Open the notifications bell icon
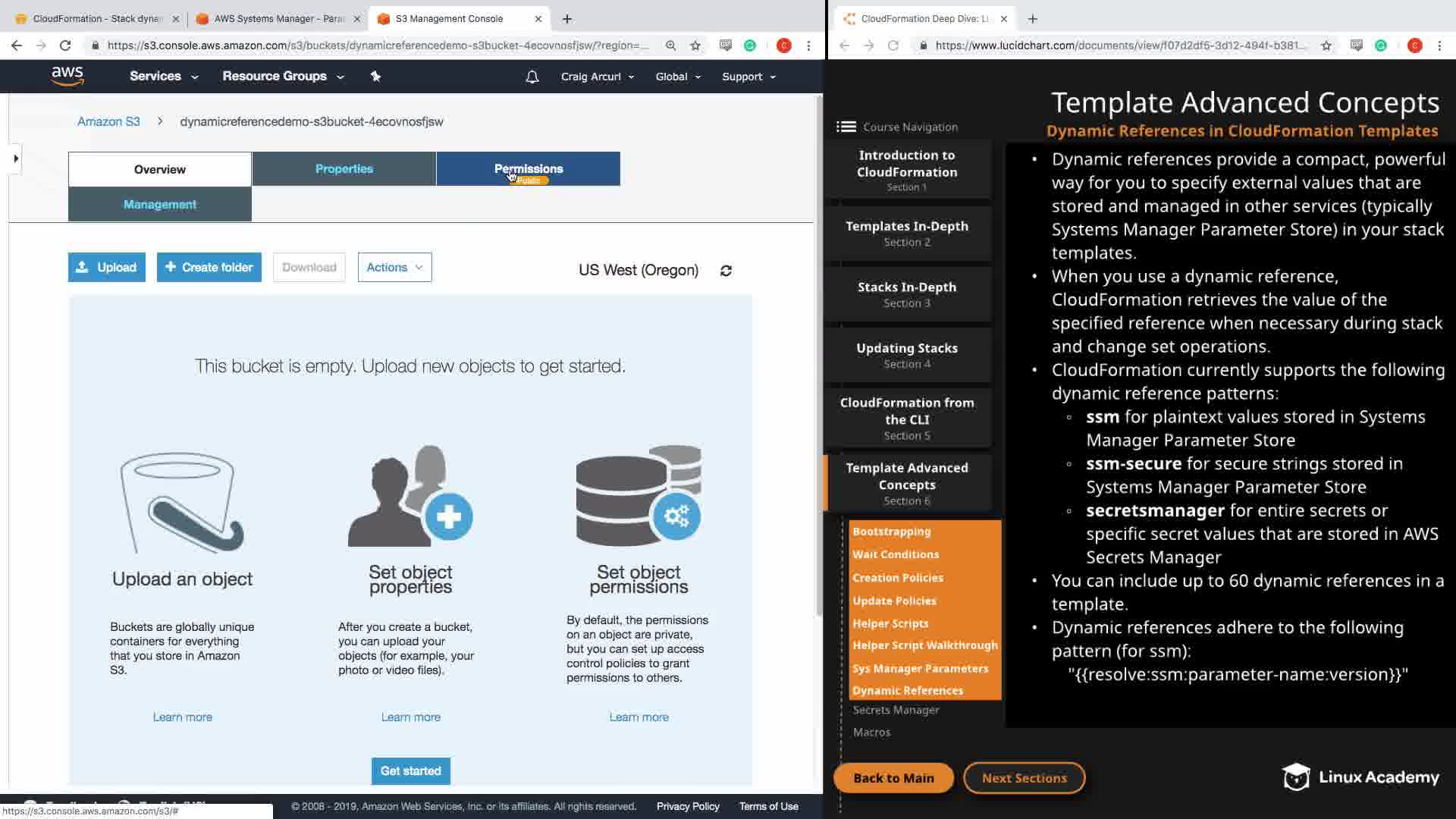The width and height of the screenshot is (1456, 819). 532,77
